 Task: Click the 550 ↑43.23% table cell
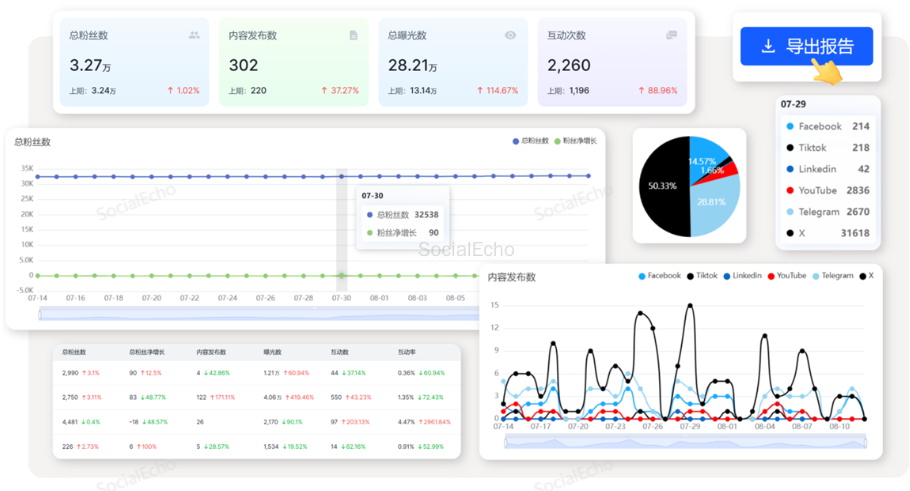(352, 398)
